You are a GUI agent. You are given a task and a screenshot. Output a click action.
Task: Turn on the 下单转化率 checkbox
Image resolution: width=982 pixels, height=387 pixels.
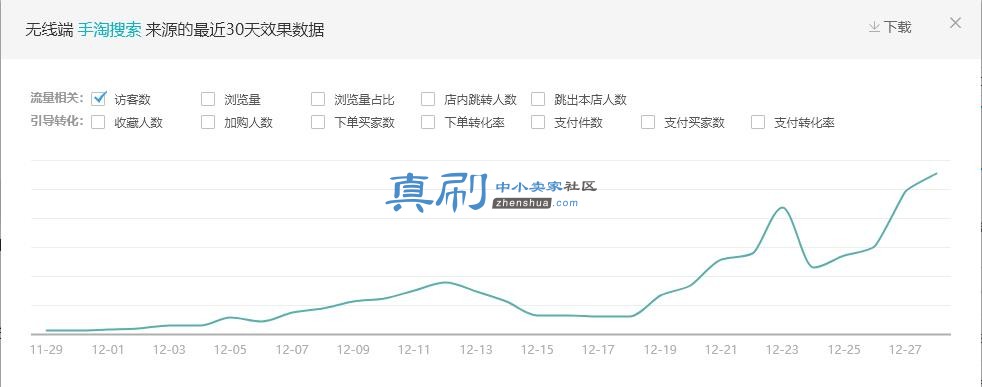click(x=428, y=122)
